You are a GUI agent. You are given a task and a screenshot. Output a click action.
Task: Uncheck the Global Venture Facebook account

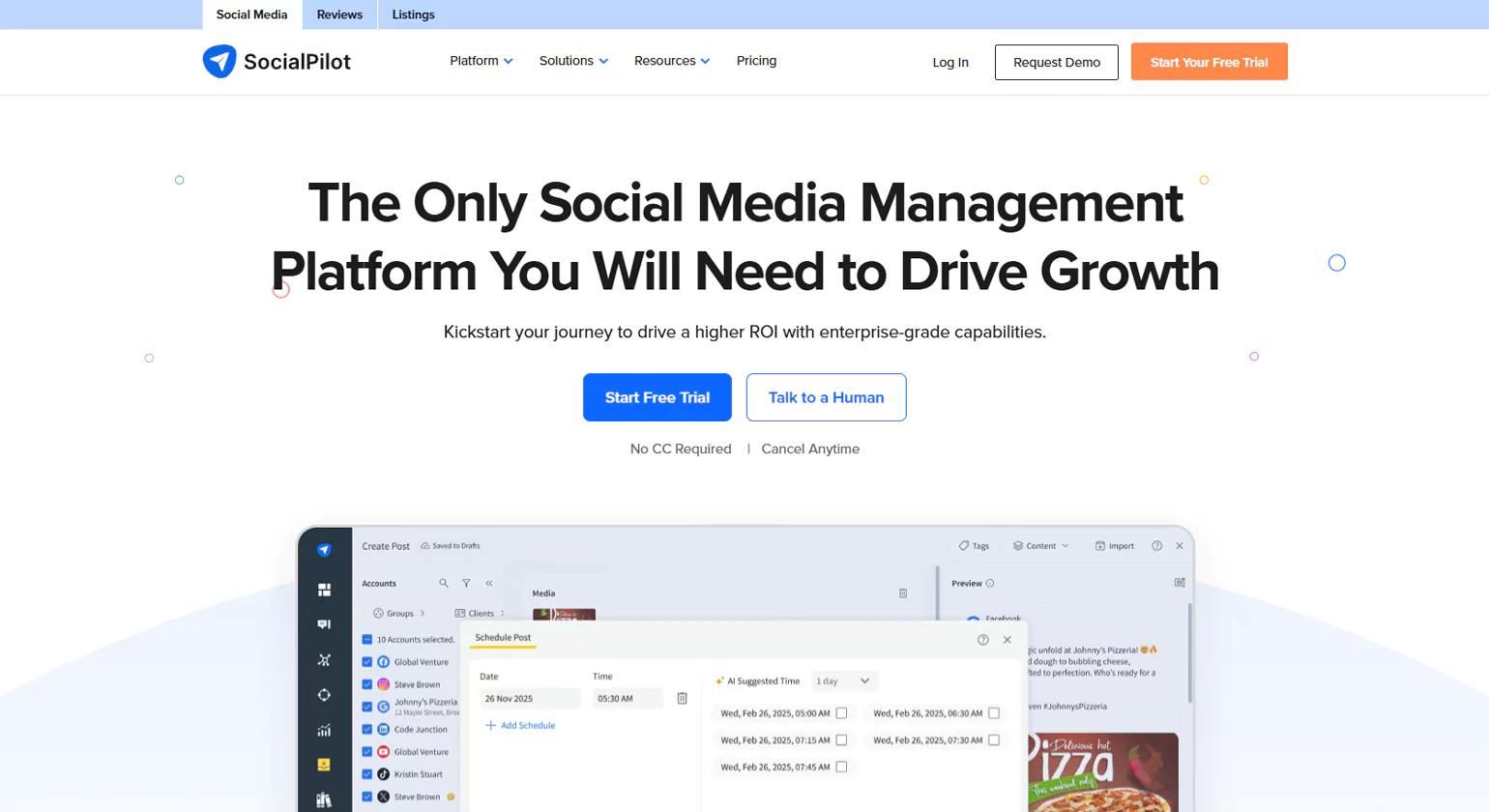[368, 661]
